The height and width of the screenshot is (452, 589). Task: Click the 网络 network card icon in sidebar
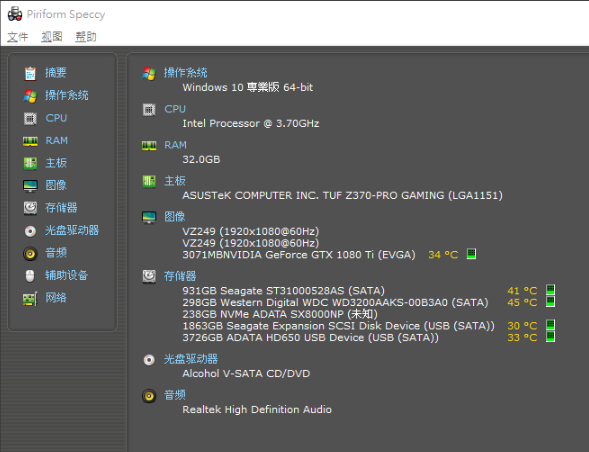[30, 298]
